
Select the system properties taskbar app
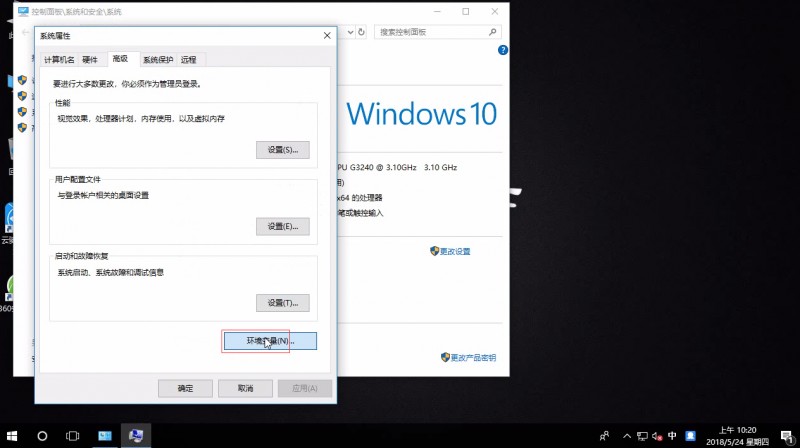[136, 436]
